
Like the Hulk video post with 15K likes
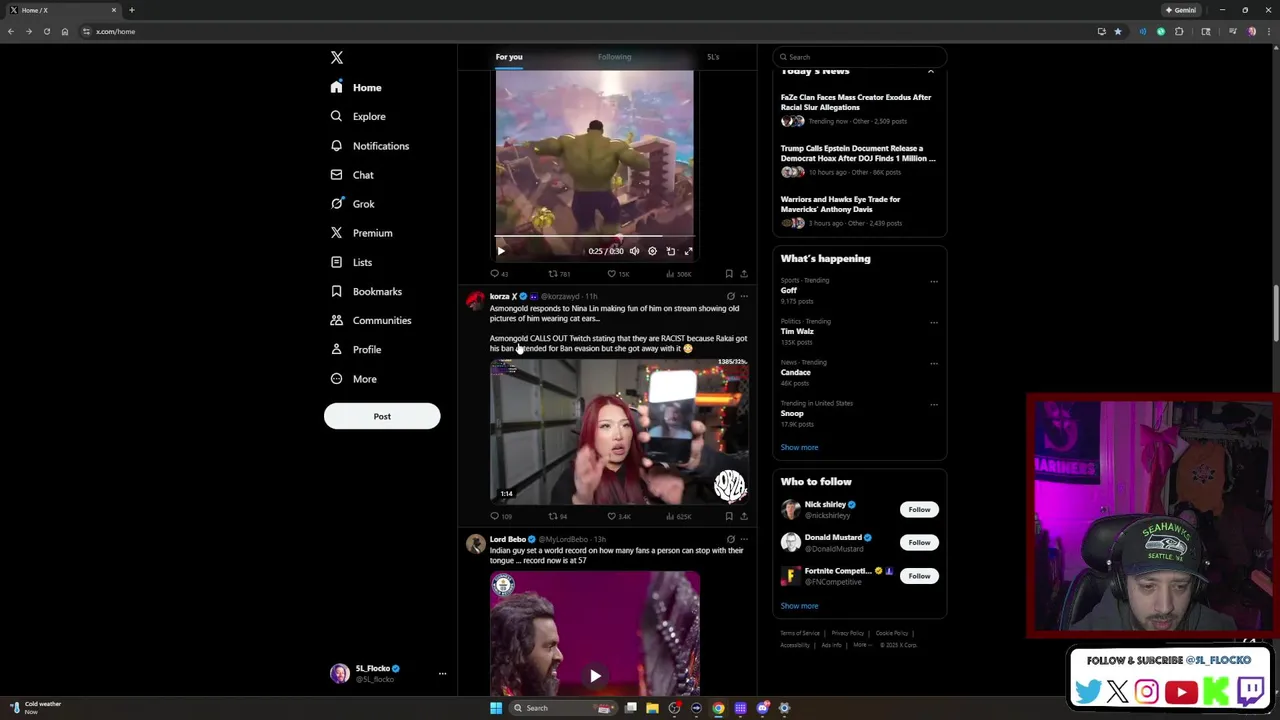click(x=618, y=274)
